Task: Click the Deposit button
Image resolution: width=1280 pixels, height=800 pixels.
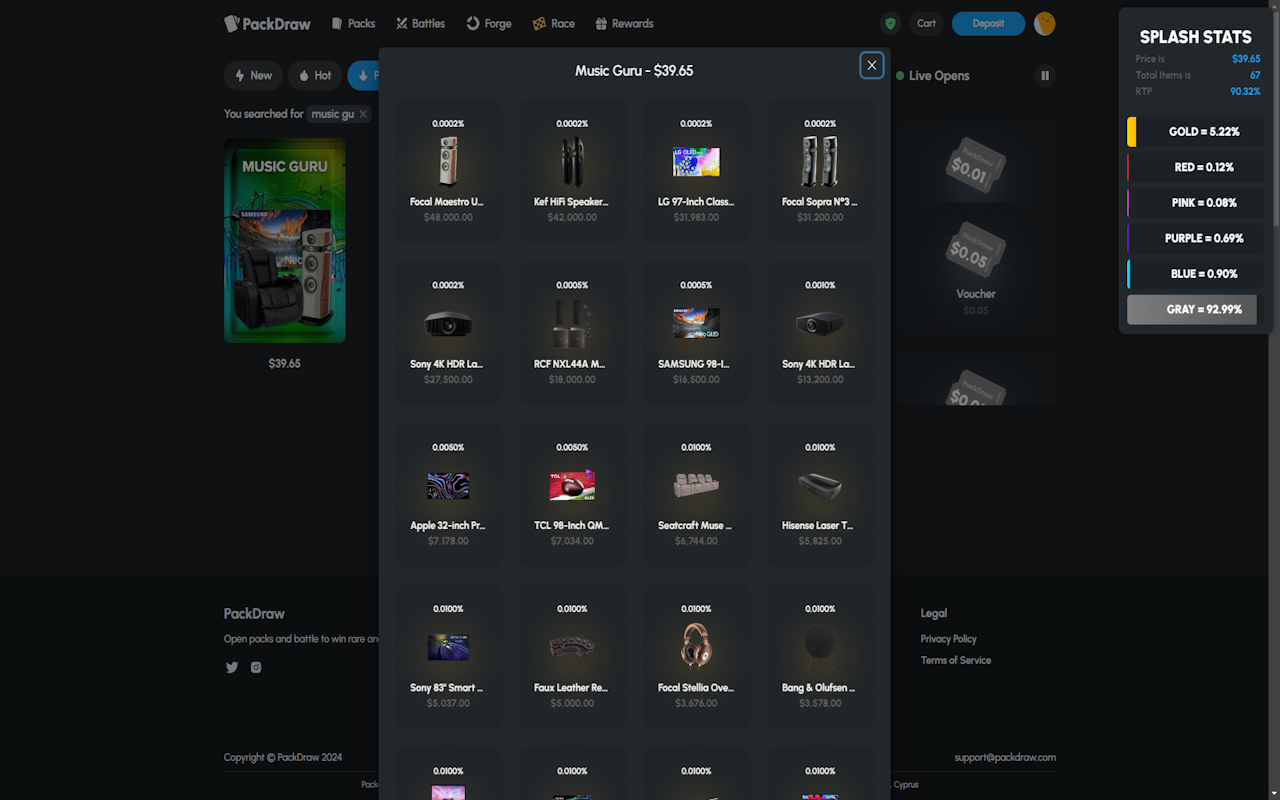Action: coord(988,23)
